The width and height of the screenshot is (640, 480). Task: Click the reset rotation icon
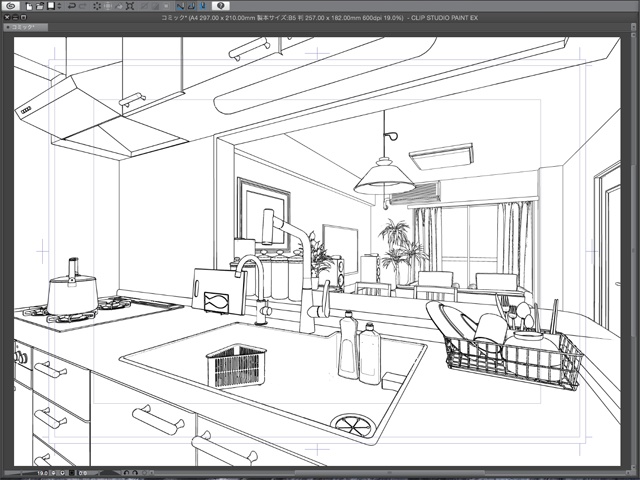(144, 473)
